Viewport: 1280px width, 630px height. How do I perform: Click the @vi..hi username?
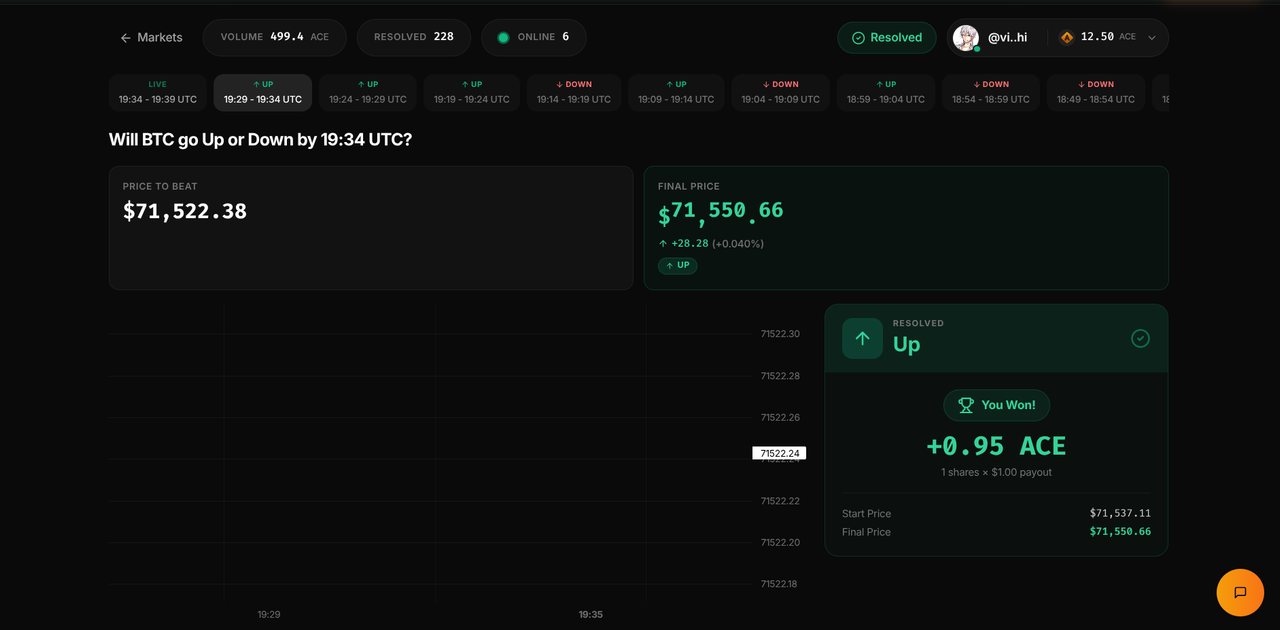(x=1007, y=37)
